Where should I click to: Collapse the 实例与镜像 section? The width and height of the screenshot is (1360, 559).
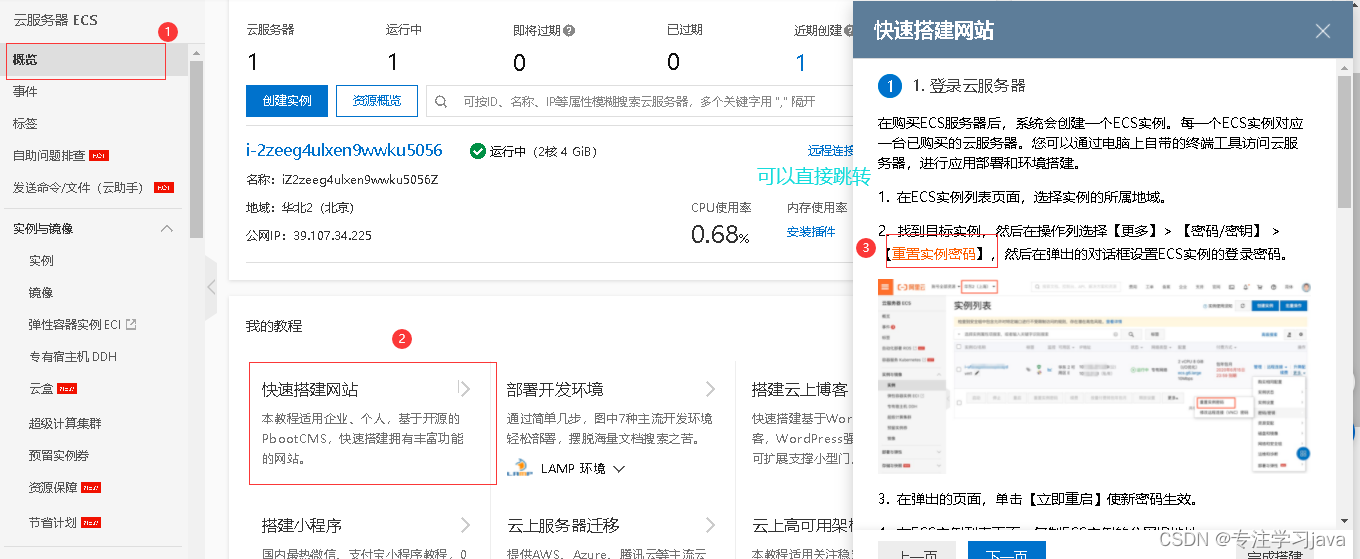point(167,229)
